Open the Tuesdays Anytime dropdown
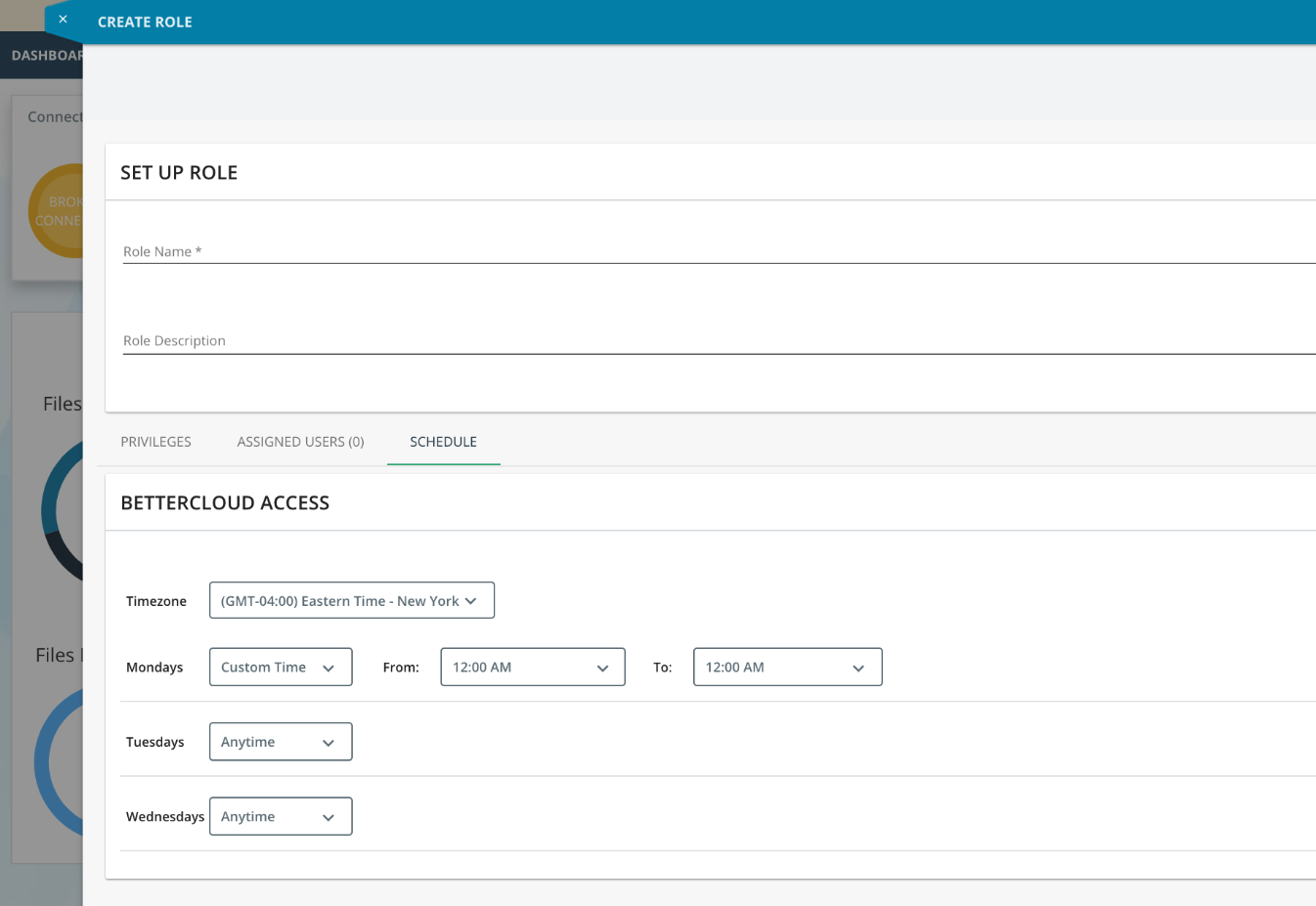The image size is (1316, 906). pyautogui.click(x=281, y=742)
